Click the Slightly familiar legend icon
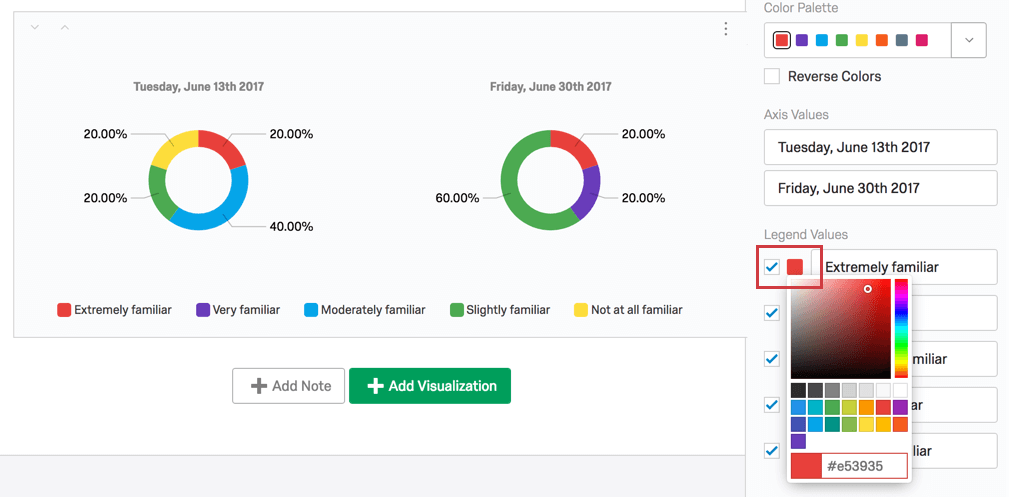Viewport: 1009px width, 497px height. point(457,310)
